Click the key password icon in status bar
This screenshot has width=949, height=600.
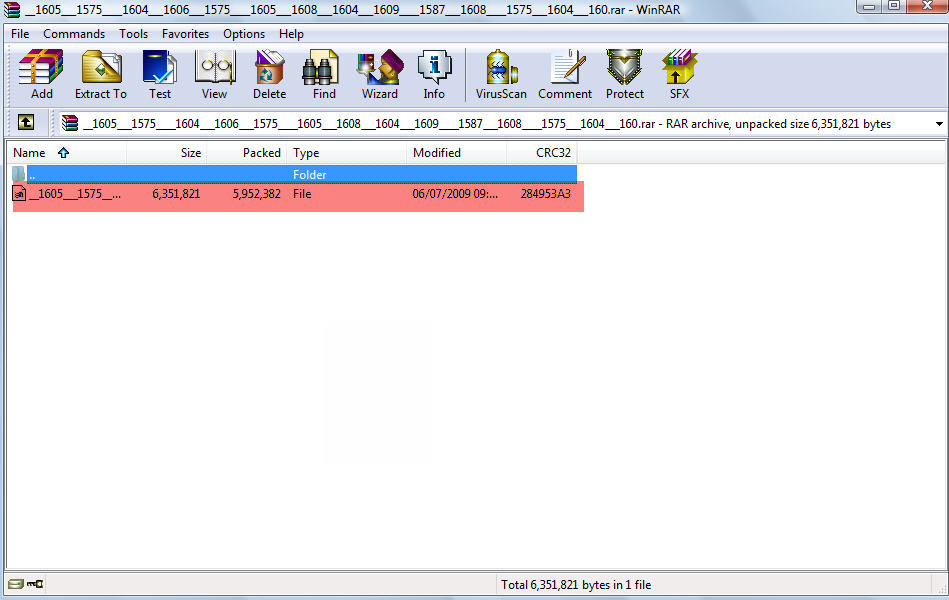pyautogui.click(x=35, y=584)
